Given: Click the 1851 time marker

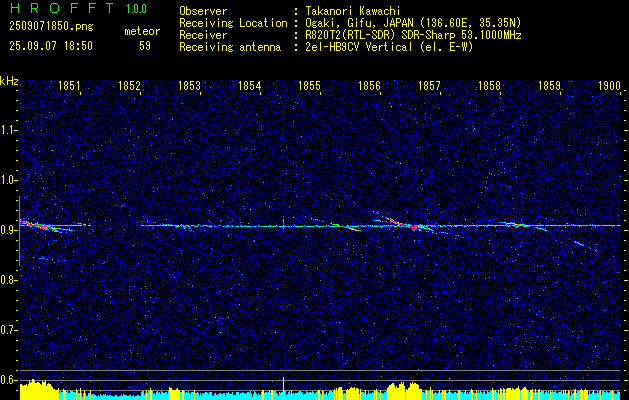Looking at the screenshot, I should [x=69, y=85].
